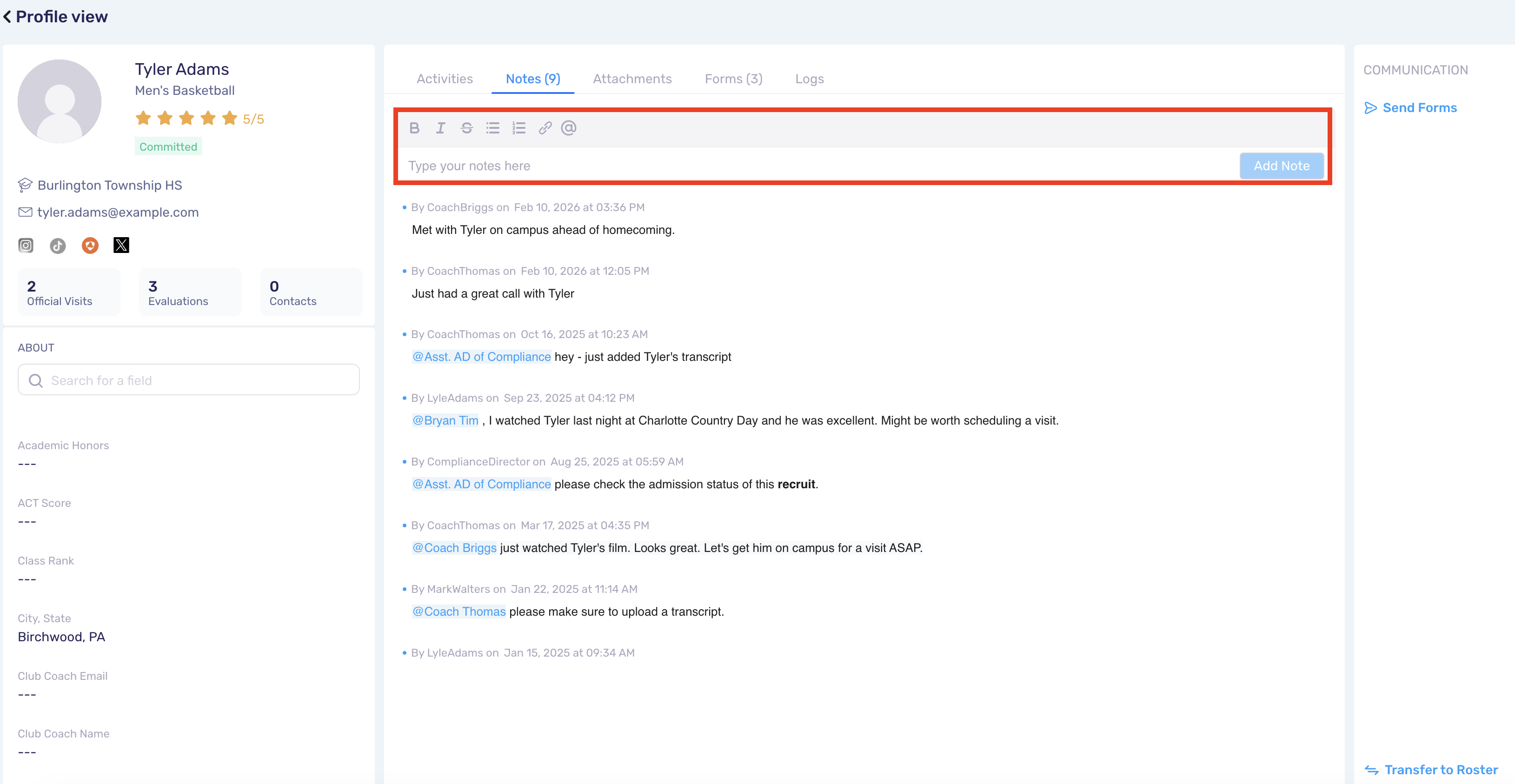Click 'By LyleAdams on Jan 15, 2025' header
Image resolution: width=1515 pixels, height=784 pixels.
(x=522, y=653)
